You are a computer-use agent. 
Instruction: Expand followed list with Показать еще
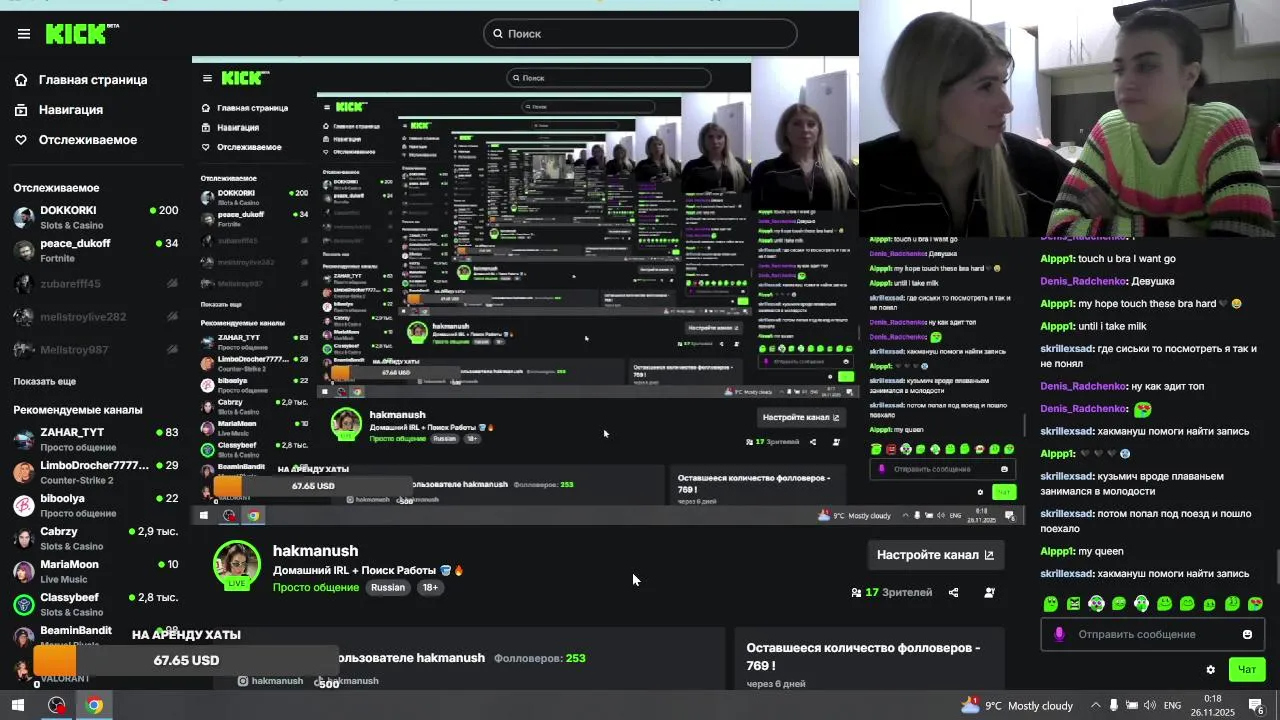pos(44,382)
